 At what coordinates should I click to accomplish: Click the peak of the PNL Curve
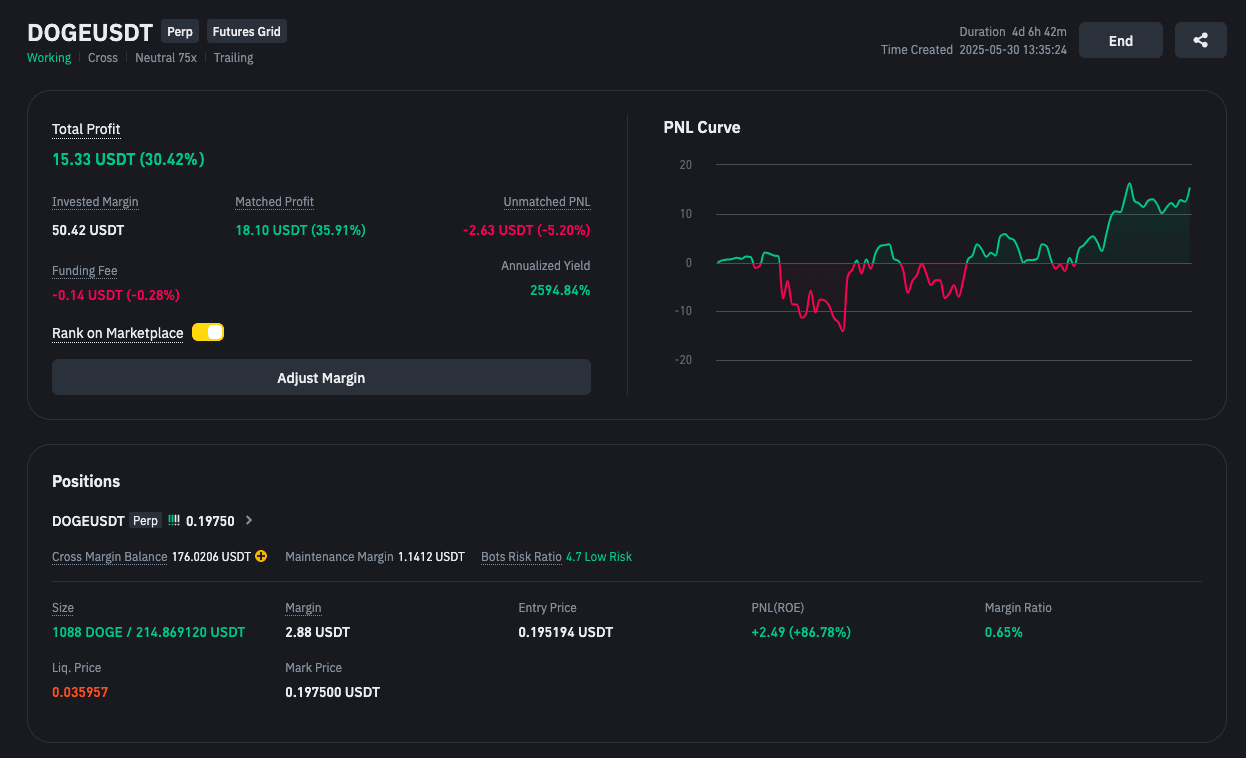point(1129,184)
